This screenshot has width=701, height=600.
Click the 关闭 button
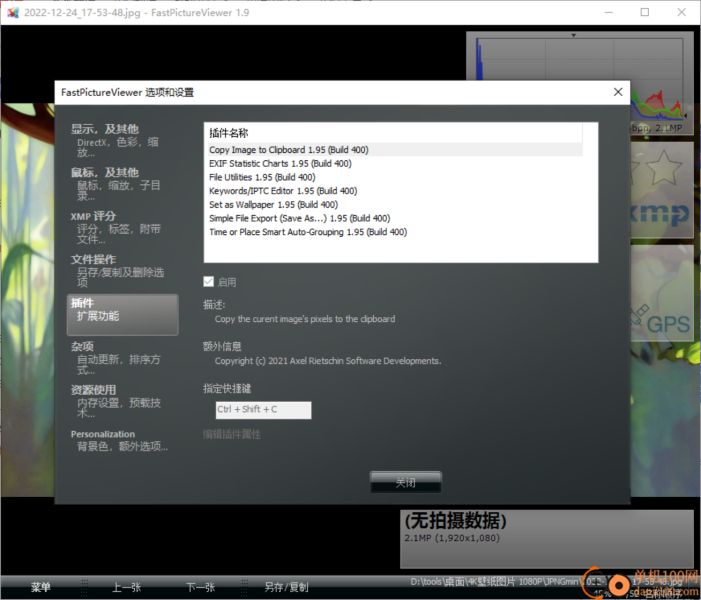click(405, 482)
